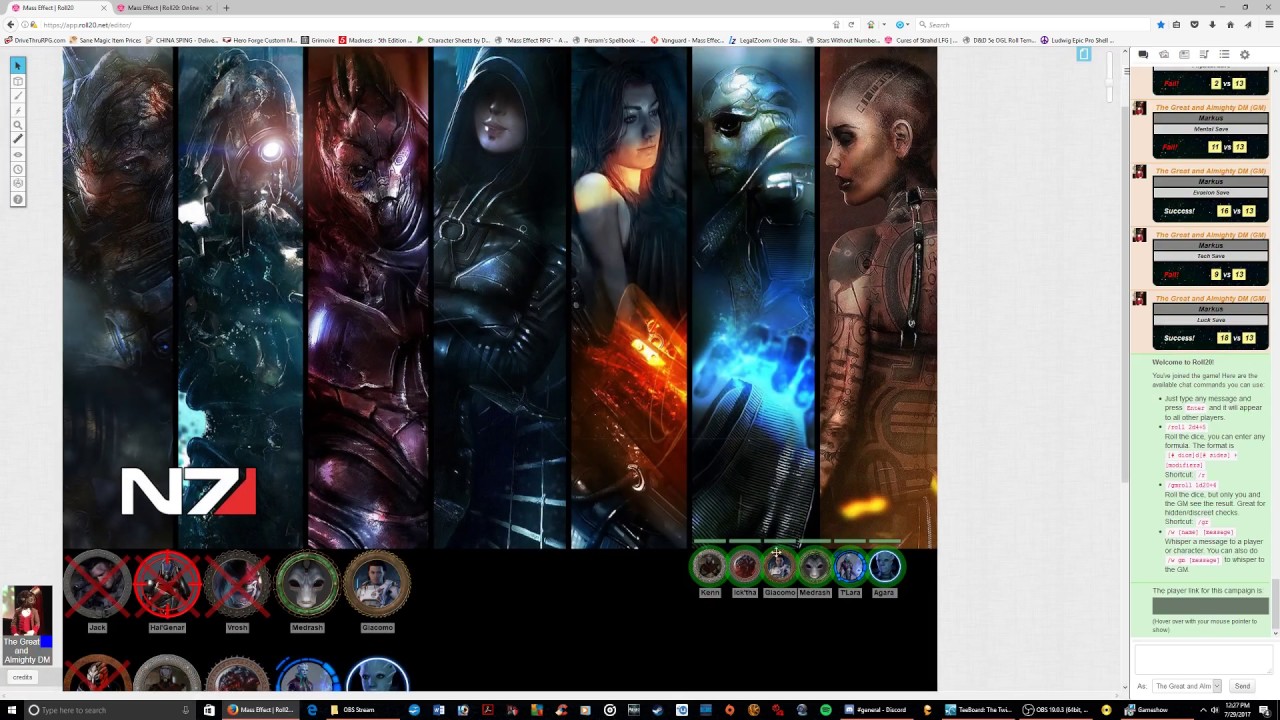Open the dice rolling tool
This screenshot has height=720, width=1280.
pos(18,185)
